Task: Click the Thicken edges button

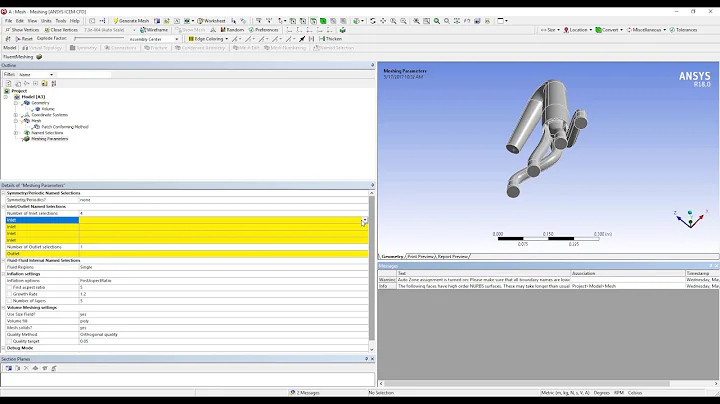Action: (x=331, y=39)
